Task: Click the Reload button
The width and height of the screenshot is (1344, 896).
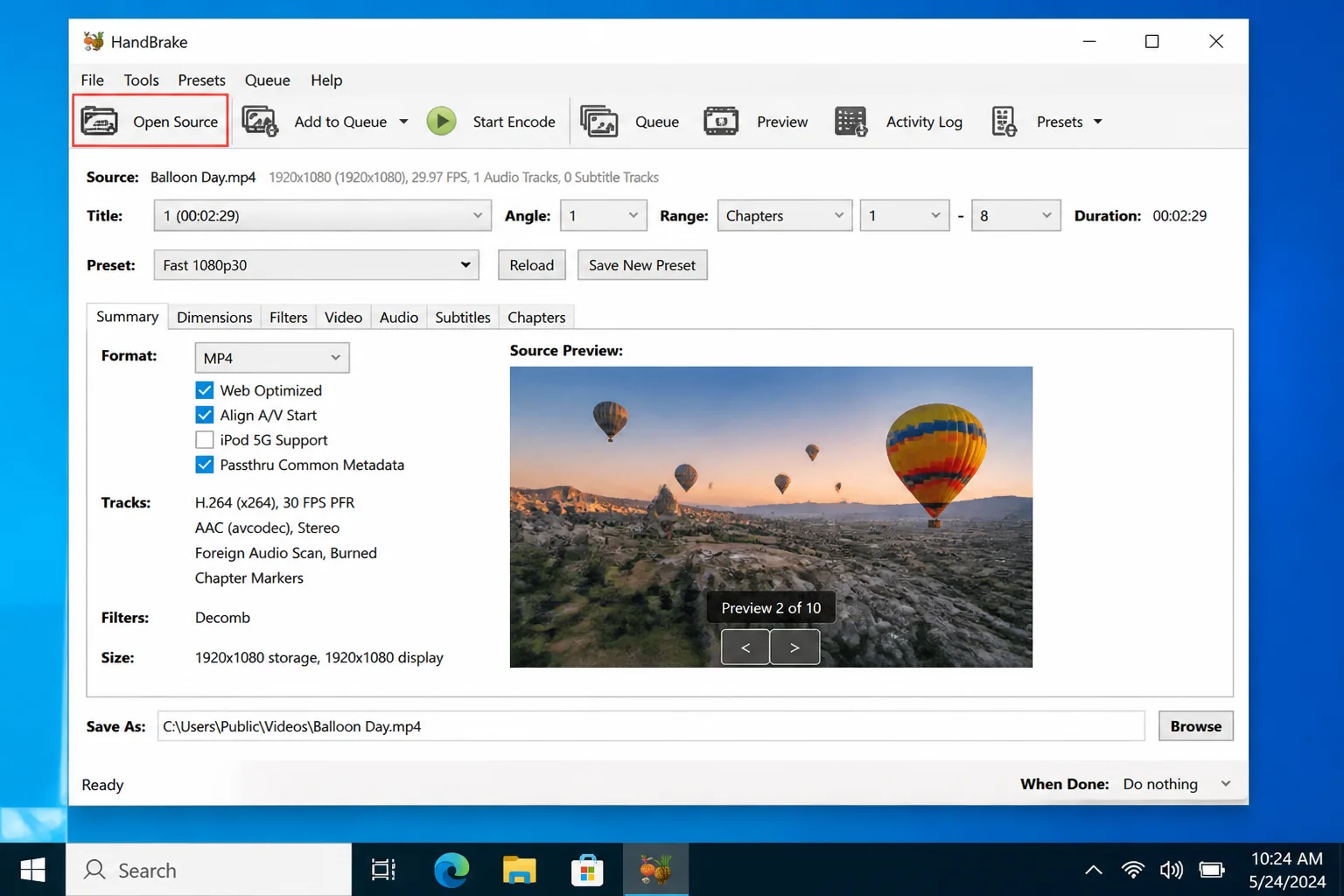Action: pyautogui.click(x=531, y=265)
